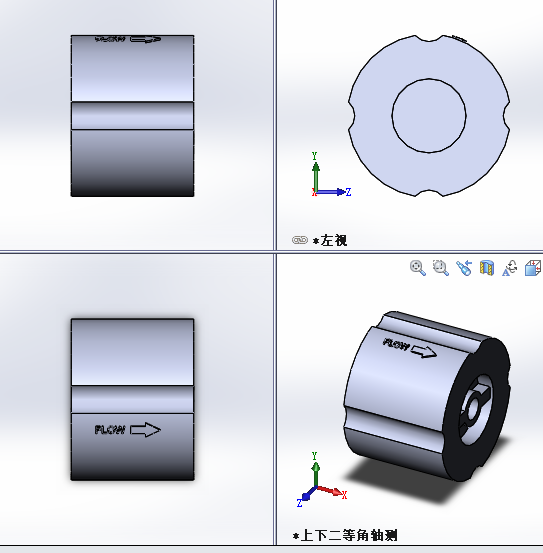Toggle the Section View tool
This screenshot has height=553, width=543.
[x=487, y=268]
